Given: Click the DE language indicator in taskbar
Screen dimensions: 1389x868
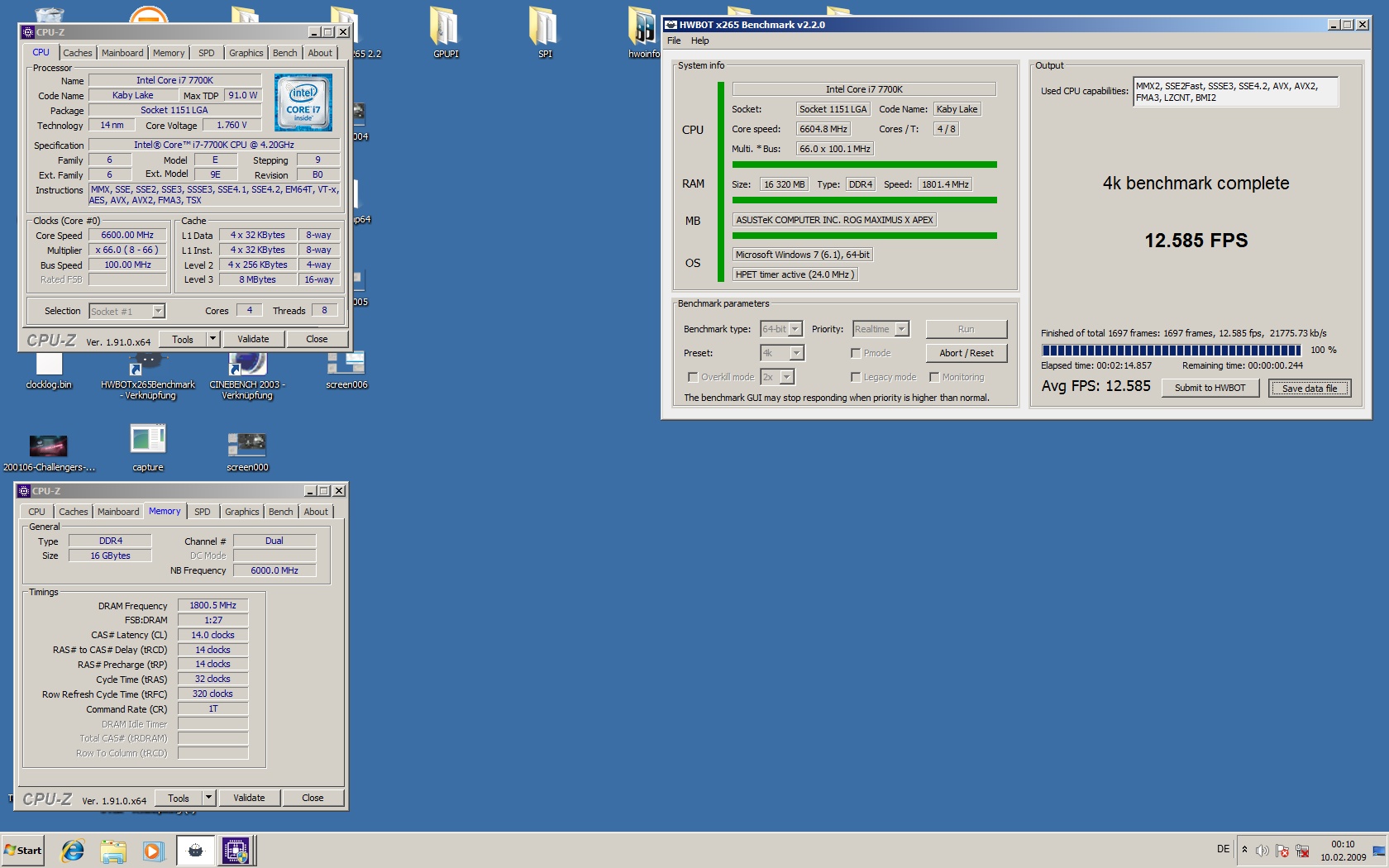Looking at the screenshot, I should click(1223, 849).
